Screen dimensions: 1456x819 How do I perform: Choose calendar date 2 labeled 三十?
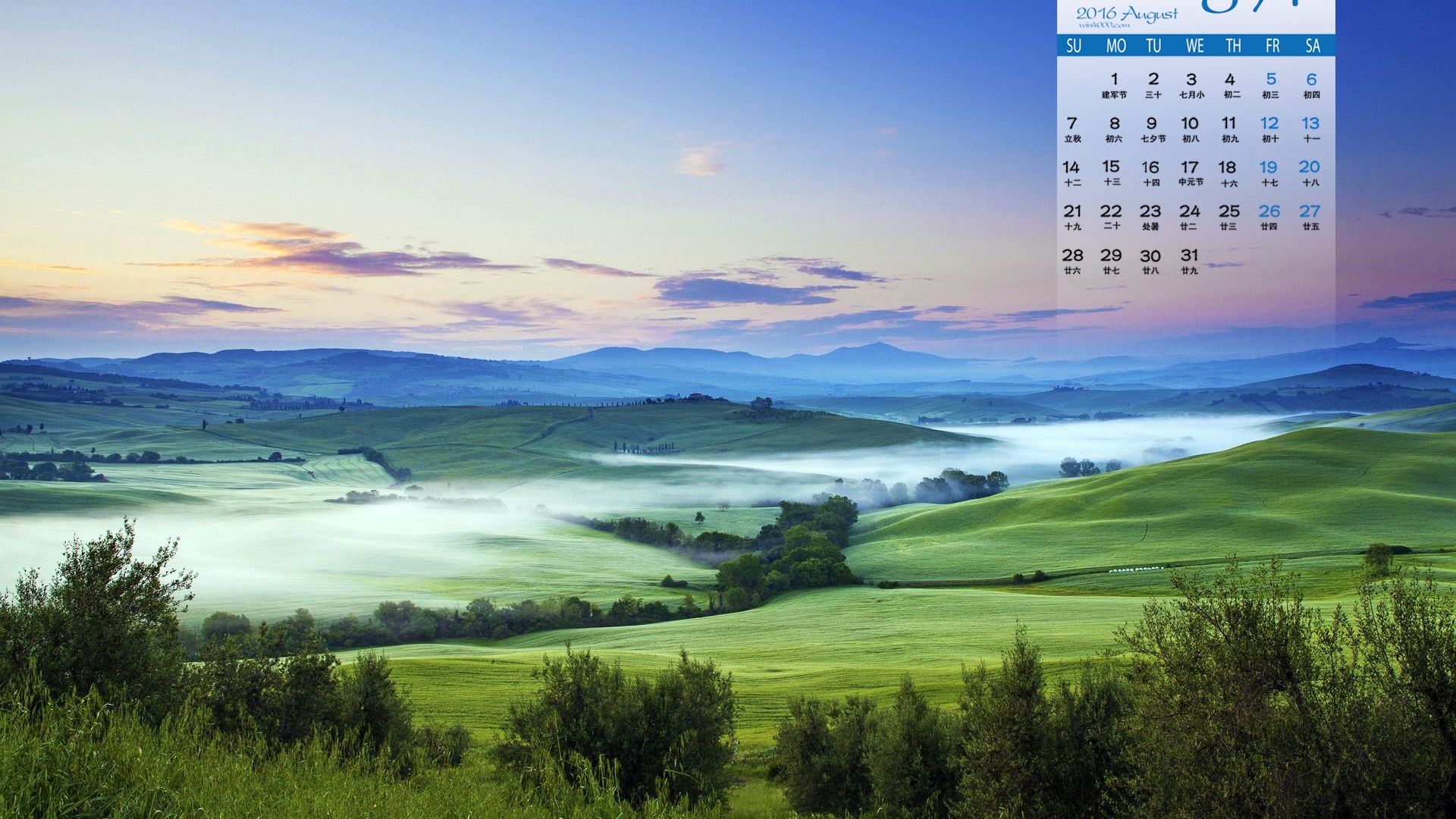[x=1153, y=86]
